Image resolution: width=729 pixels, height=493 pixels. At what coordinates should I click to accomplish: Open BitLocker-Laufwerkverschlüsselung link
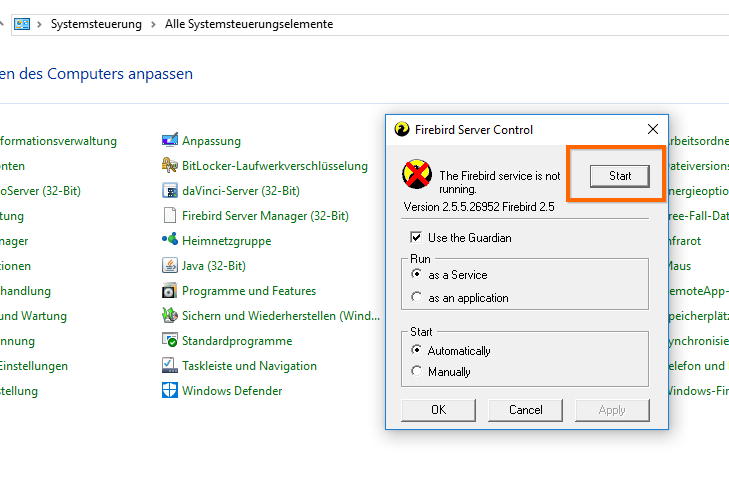pos(275,166)
